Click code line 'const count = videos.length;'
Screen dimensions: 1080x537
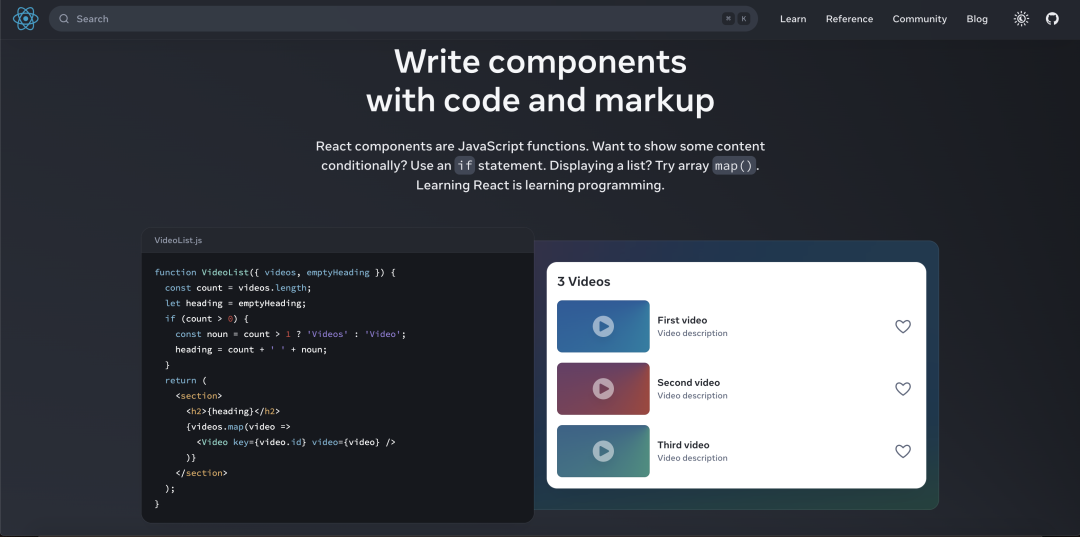(238, 288)
